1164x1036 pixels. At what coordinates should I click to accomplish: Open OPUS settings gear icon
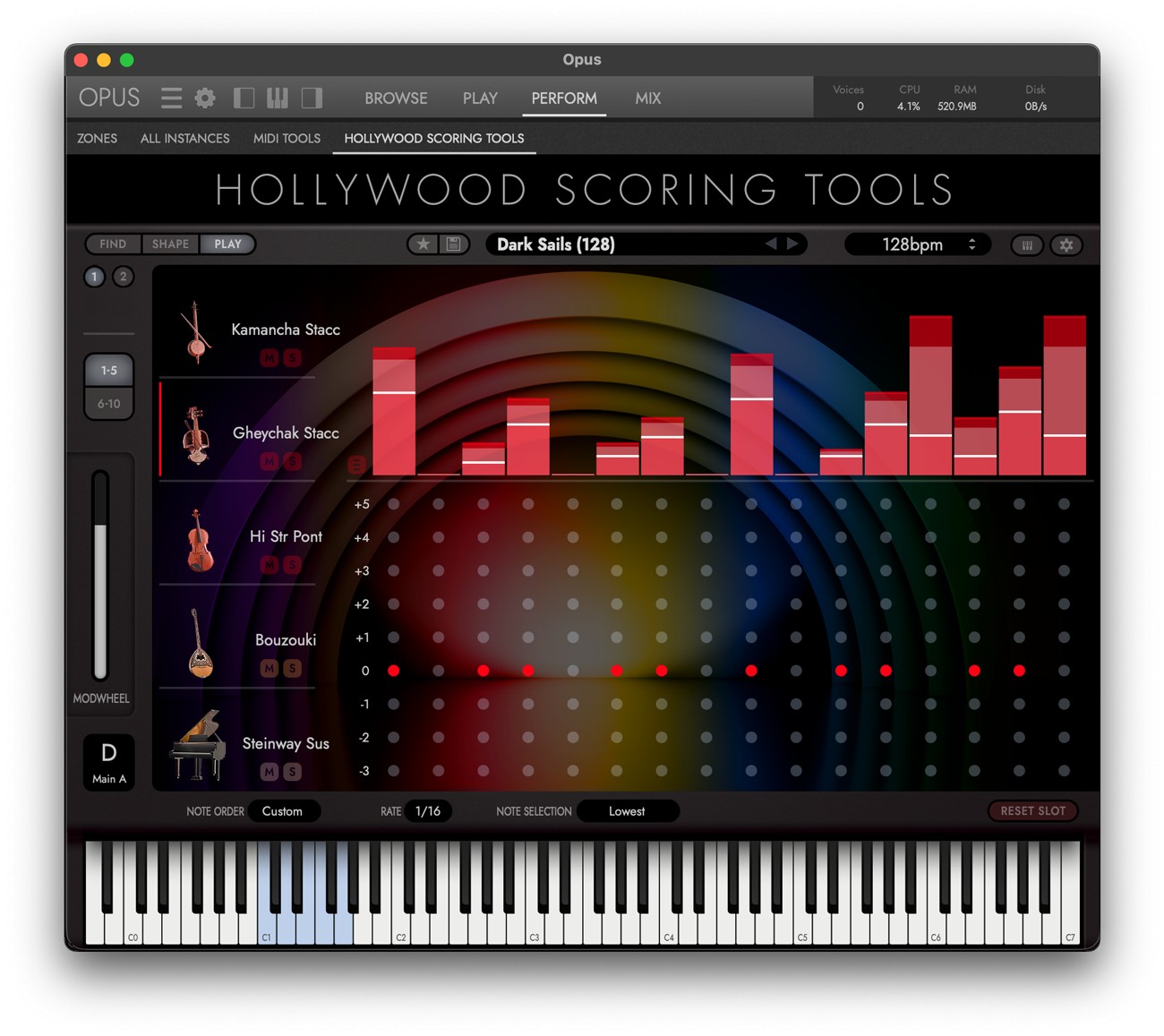coord(205,98)
